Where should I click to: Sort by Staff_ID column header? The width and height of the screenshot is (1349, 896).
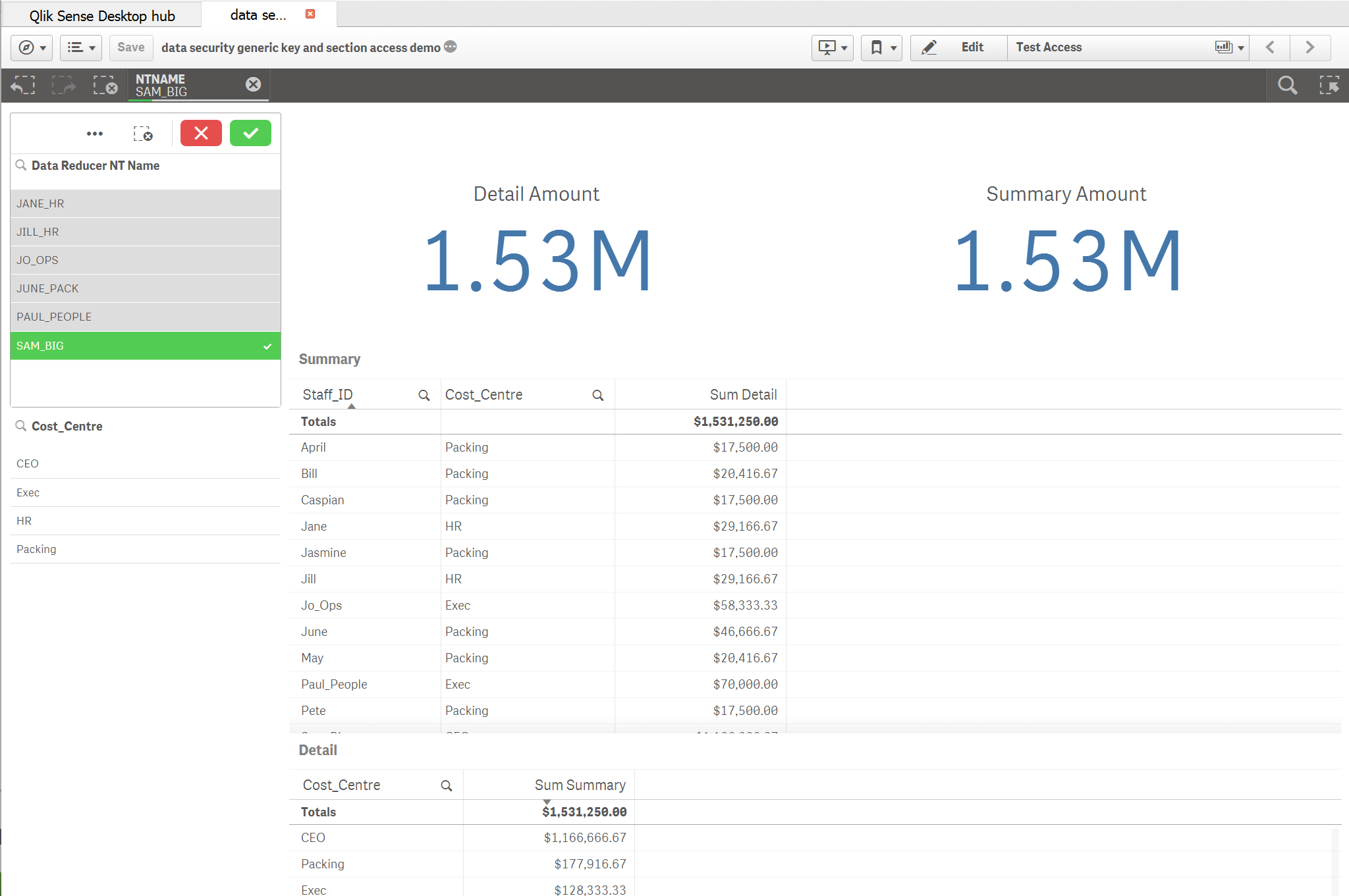pos(328,394)
